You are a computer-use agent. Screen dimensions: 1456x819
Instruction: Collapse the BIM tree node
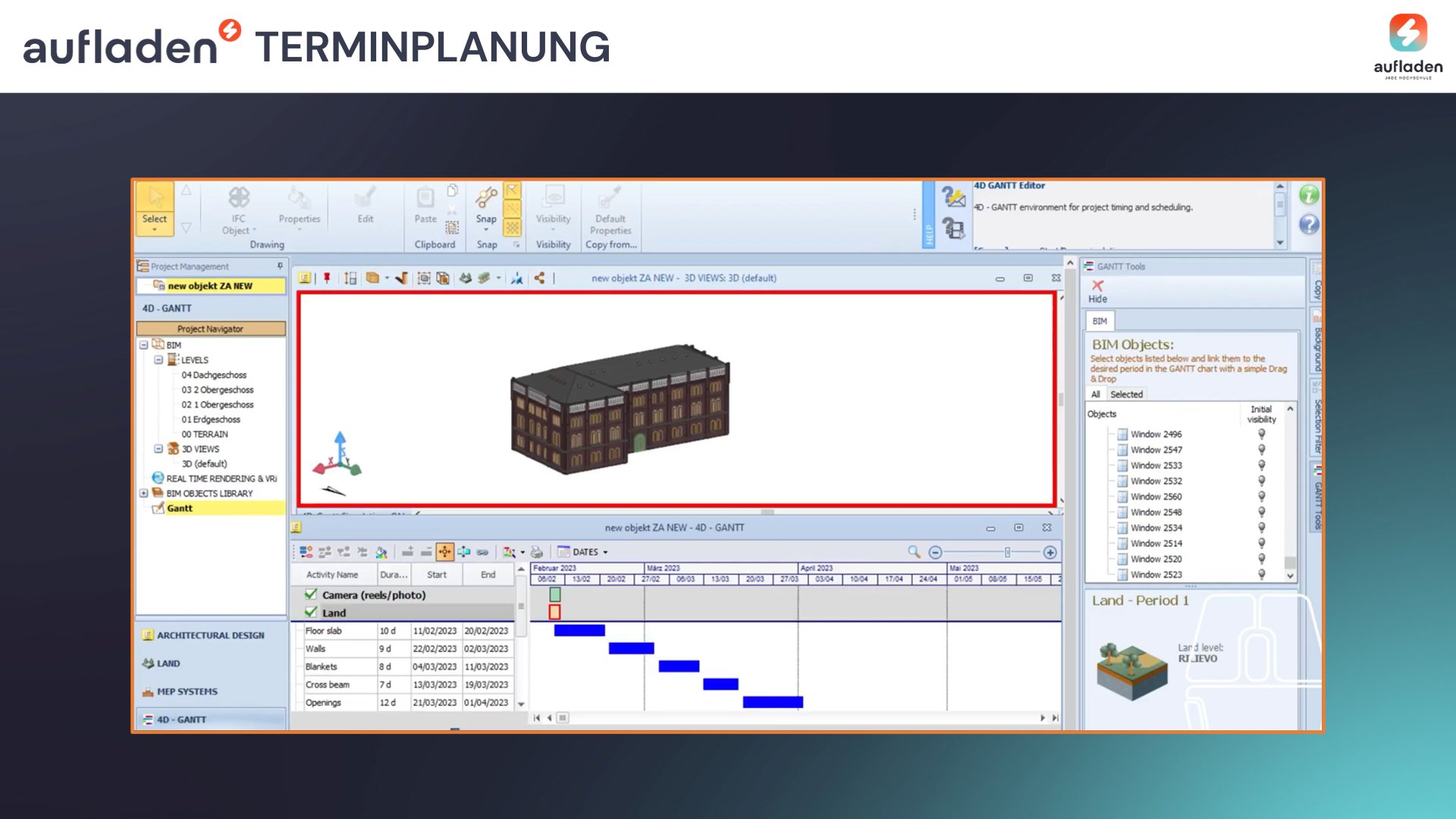(x=143, y=345)
